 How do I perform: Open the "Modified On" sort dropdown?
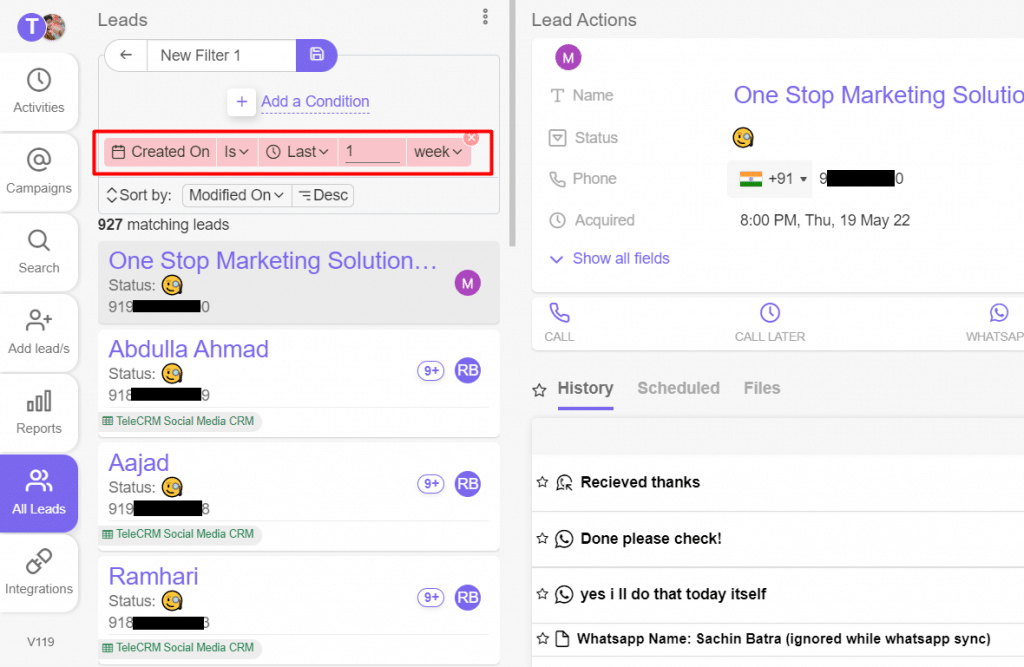coord(235,195)
